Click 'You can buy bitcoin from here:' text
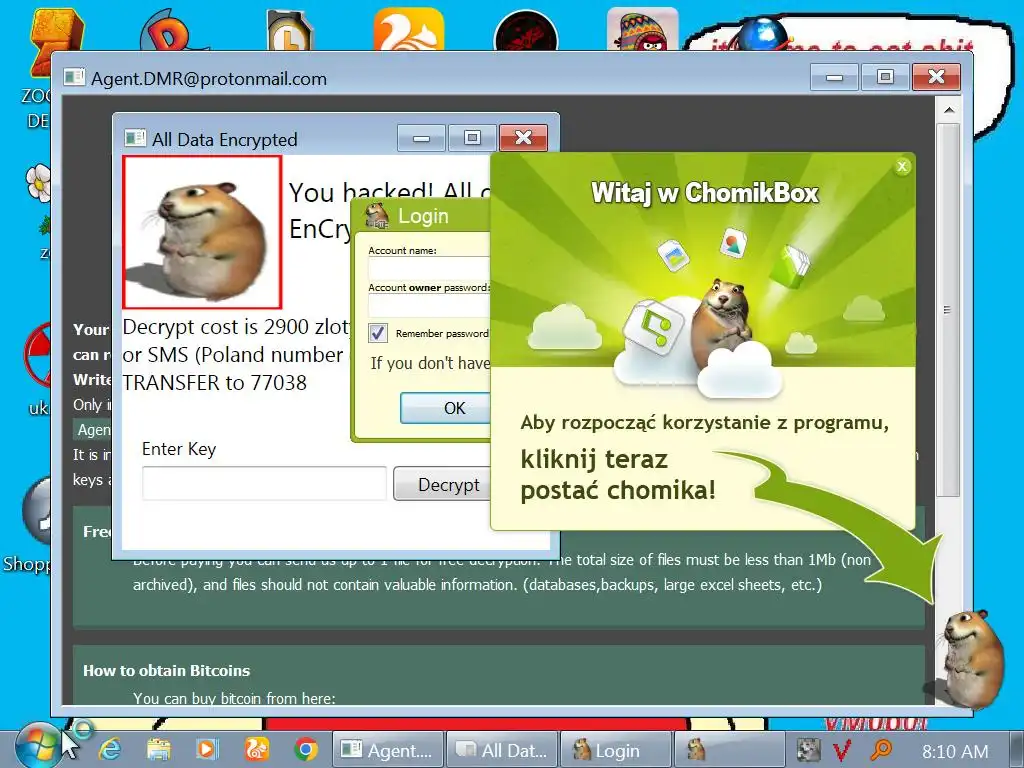Viewport: 1024px width, 768px height. (x=234, y=698)
